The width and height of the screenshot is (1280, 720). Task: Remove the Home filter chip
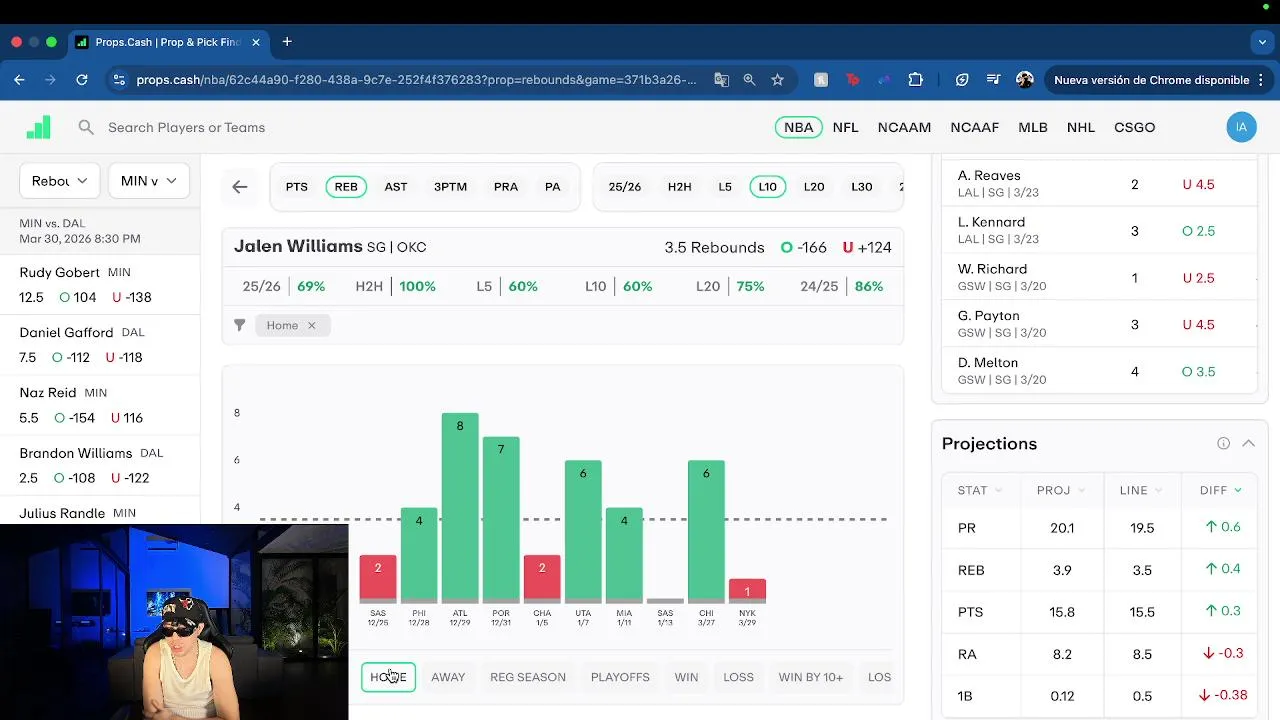coord(311,325)
